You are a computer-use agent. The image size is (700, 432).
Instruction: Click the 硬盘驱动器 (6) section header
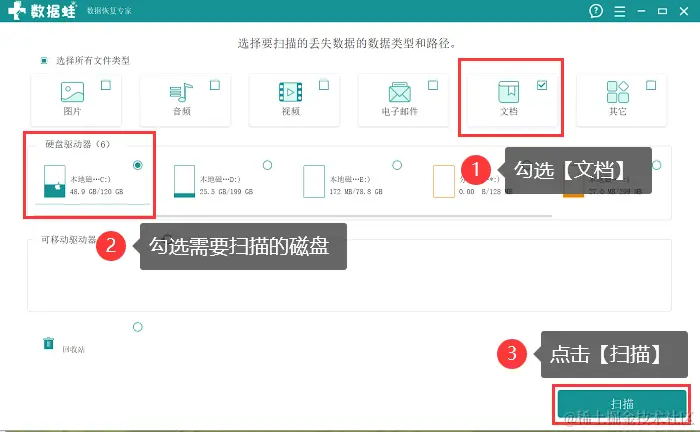pos(78,144)
